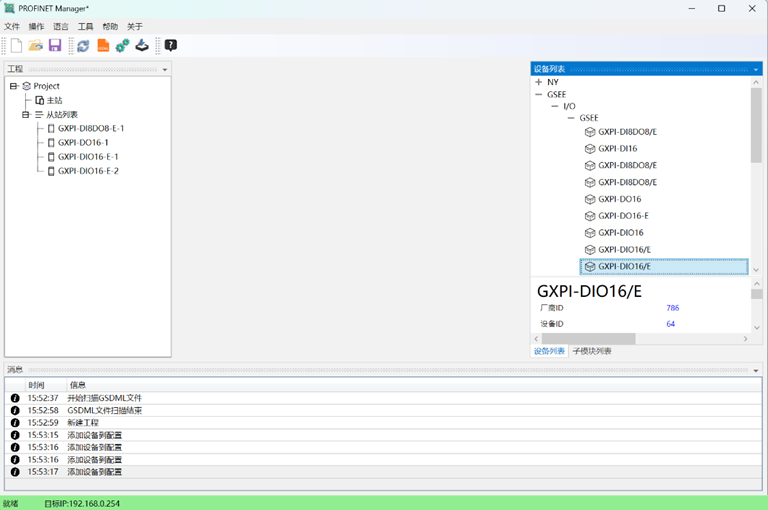Click the 目标IP:192.168.0.254 status bar entry
768x510 pixels.
(82, 504)
